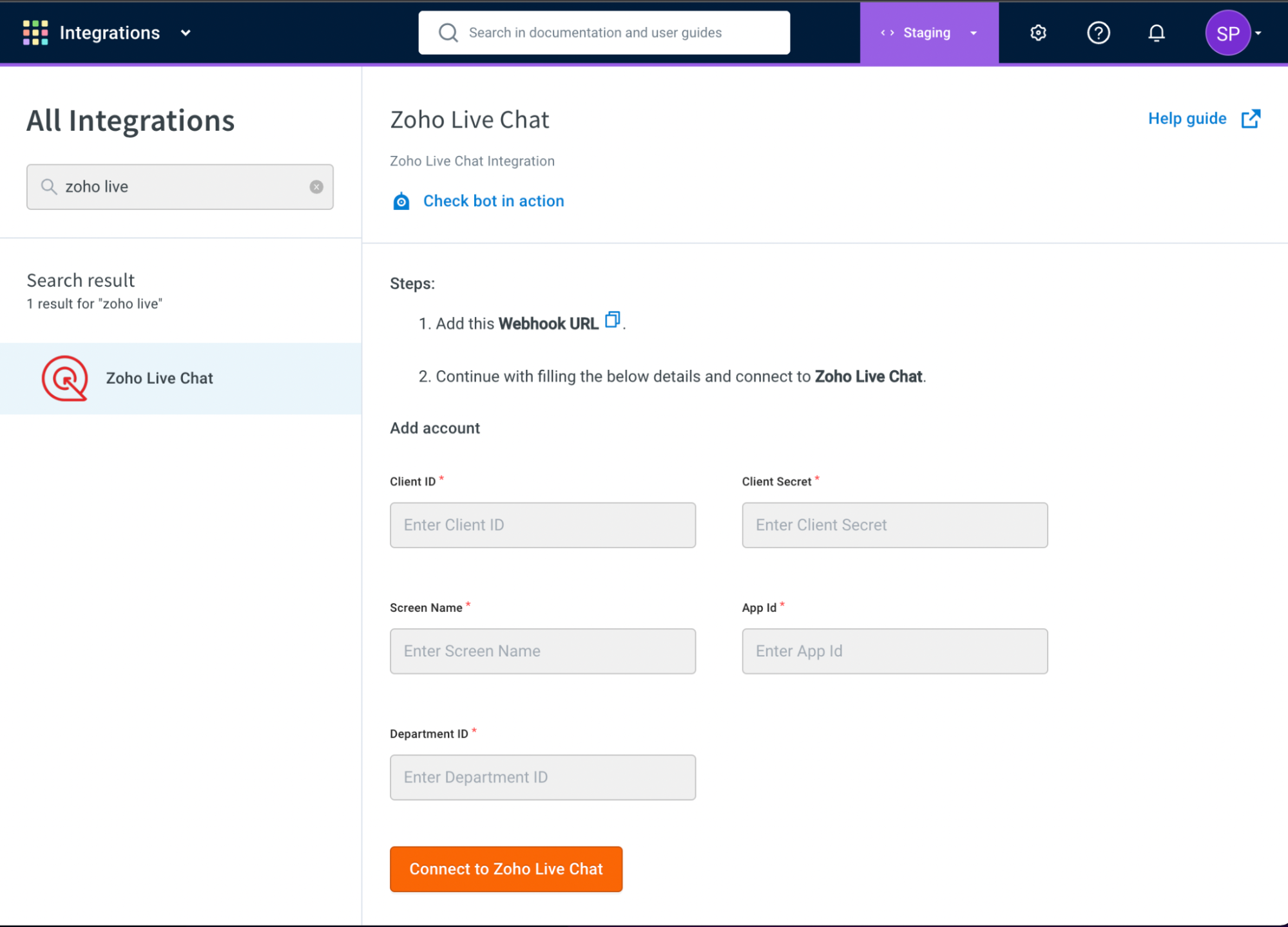
Task: Click the documentation search magnifier icon
Action: pyautogui.click(x=448, y=33)
